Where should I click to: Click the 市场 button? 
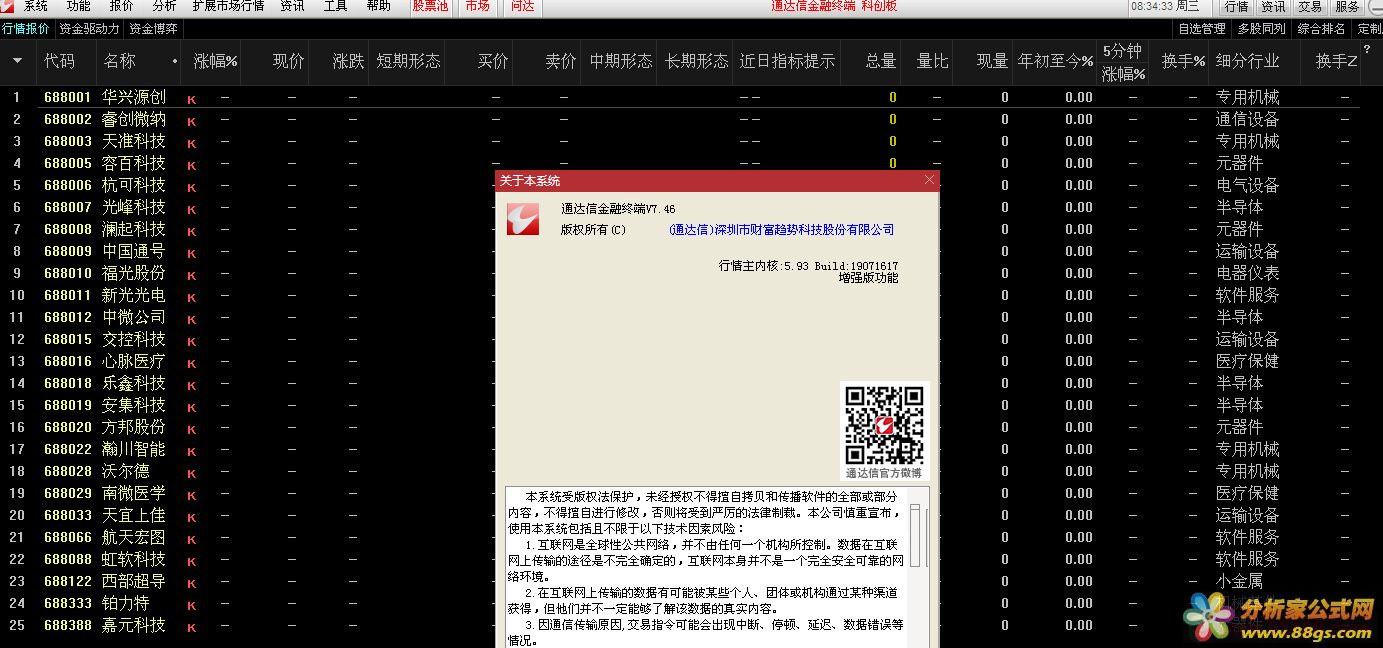point(478,6)
